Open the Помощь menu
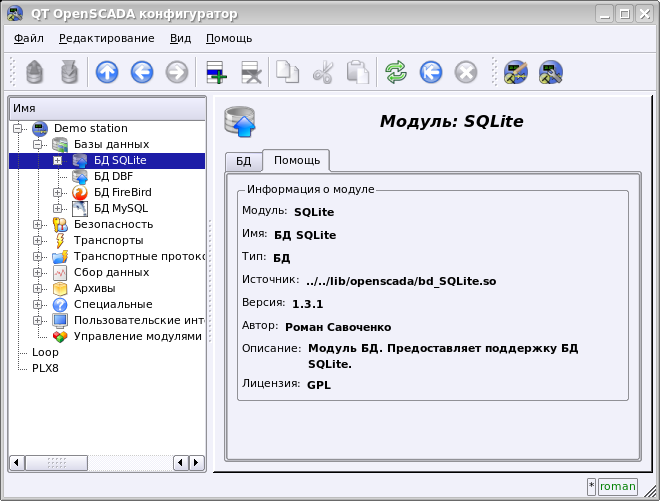This screenshot has height=501, width=660. 229,38
